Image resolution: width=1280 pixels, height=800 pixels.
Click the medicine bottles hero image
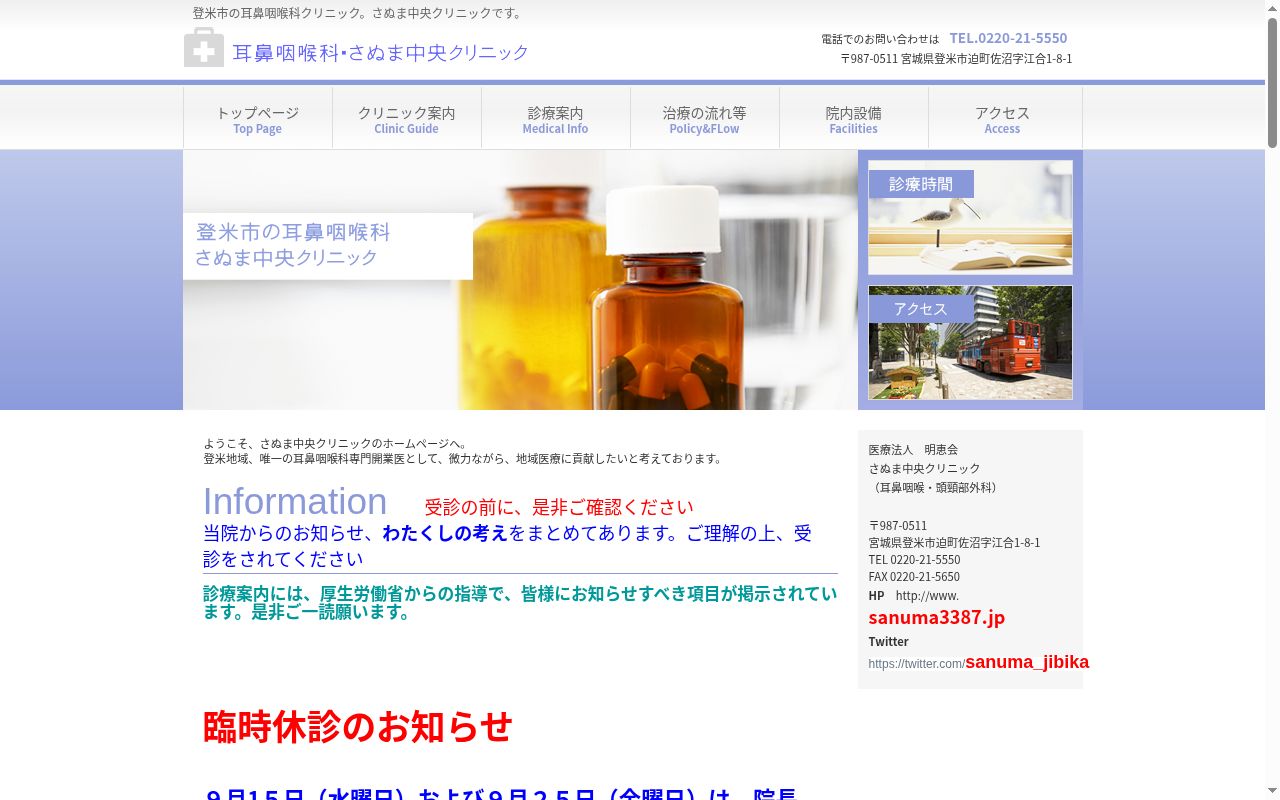(520, 280)
